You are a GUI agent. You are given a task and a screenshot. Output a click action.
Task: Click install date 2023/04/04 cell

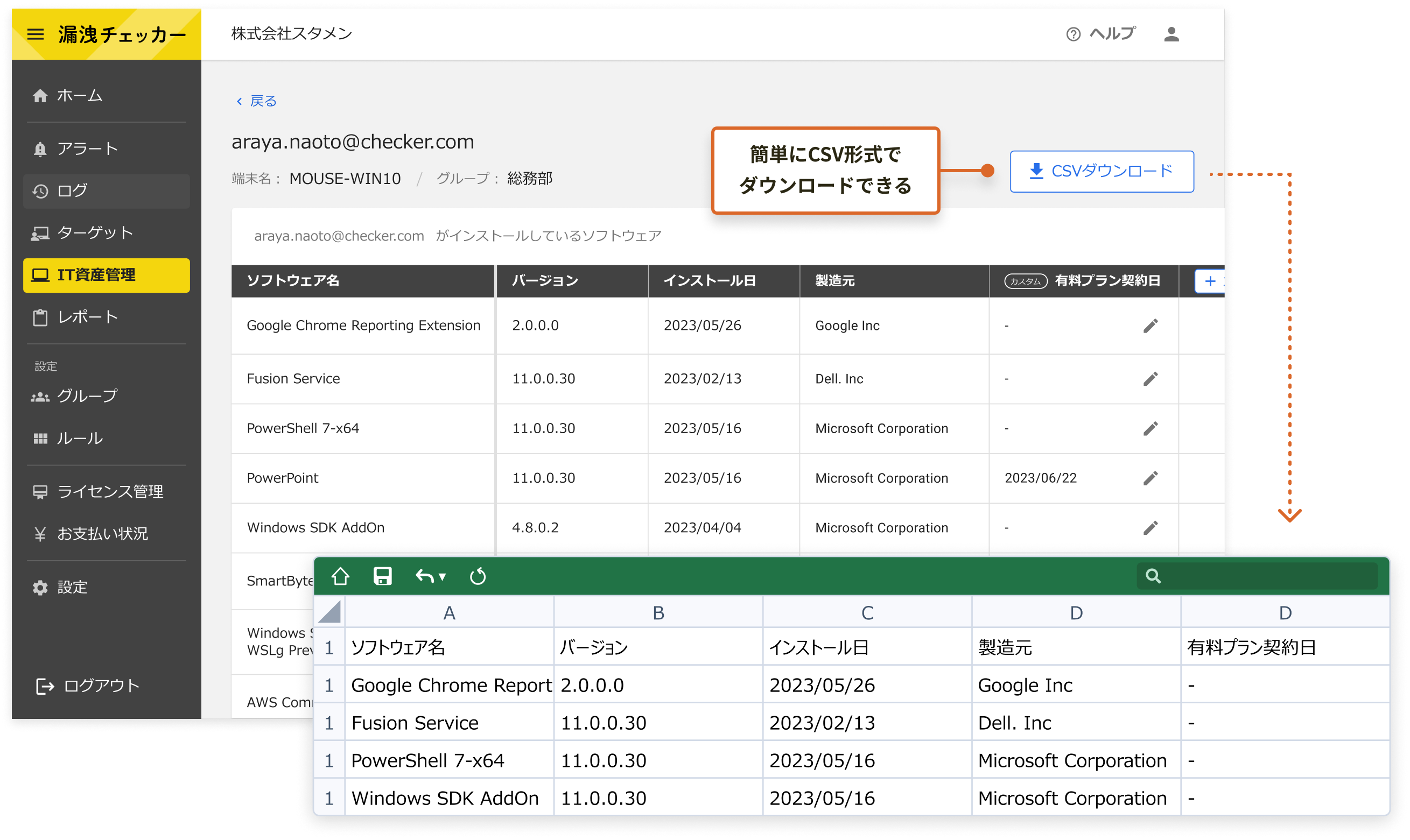click(x=702, y=528)
